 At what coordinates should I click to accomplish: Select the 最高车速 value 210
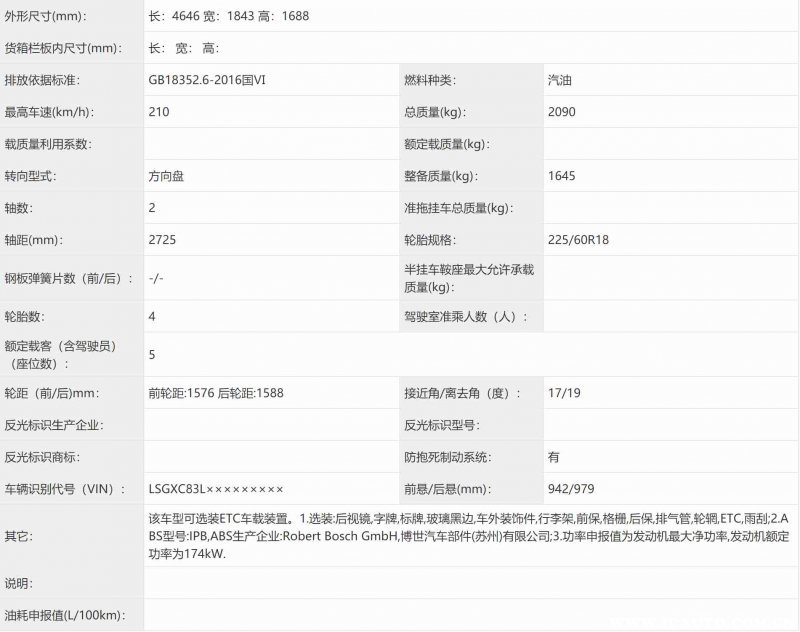click(x=158, y=112)
